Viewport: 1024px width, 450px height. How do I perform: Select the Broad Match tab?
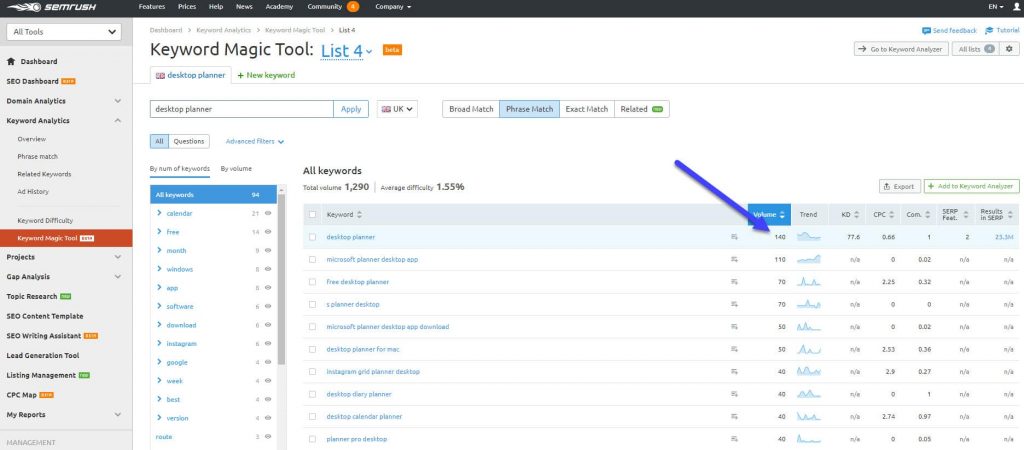[x=471, y=109]
